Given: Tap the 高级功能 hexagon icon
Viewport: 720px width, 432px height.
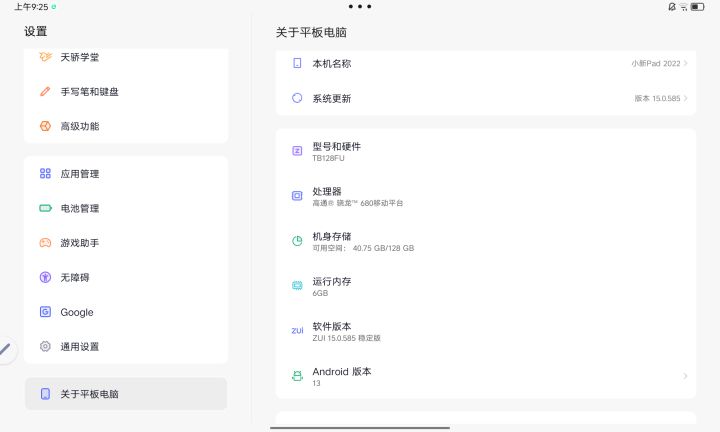Looking at the screenshot, I should coord(45,126).
